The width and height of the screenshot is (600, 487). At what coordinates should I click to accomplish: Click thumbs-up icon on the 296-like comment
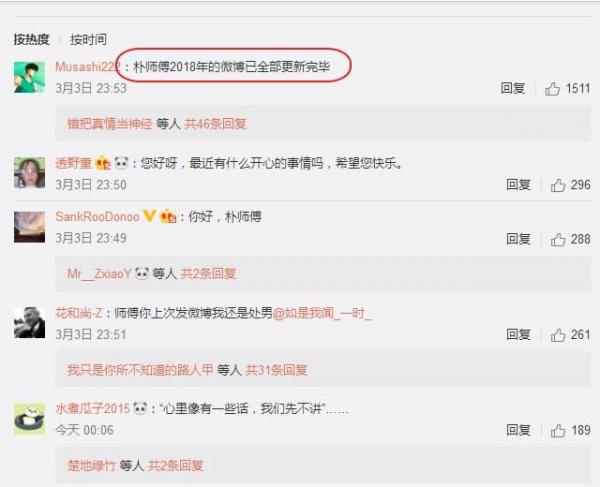click(558, 185)
